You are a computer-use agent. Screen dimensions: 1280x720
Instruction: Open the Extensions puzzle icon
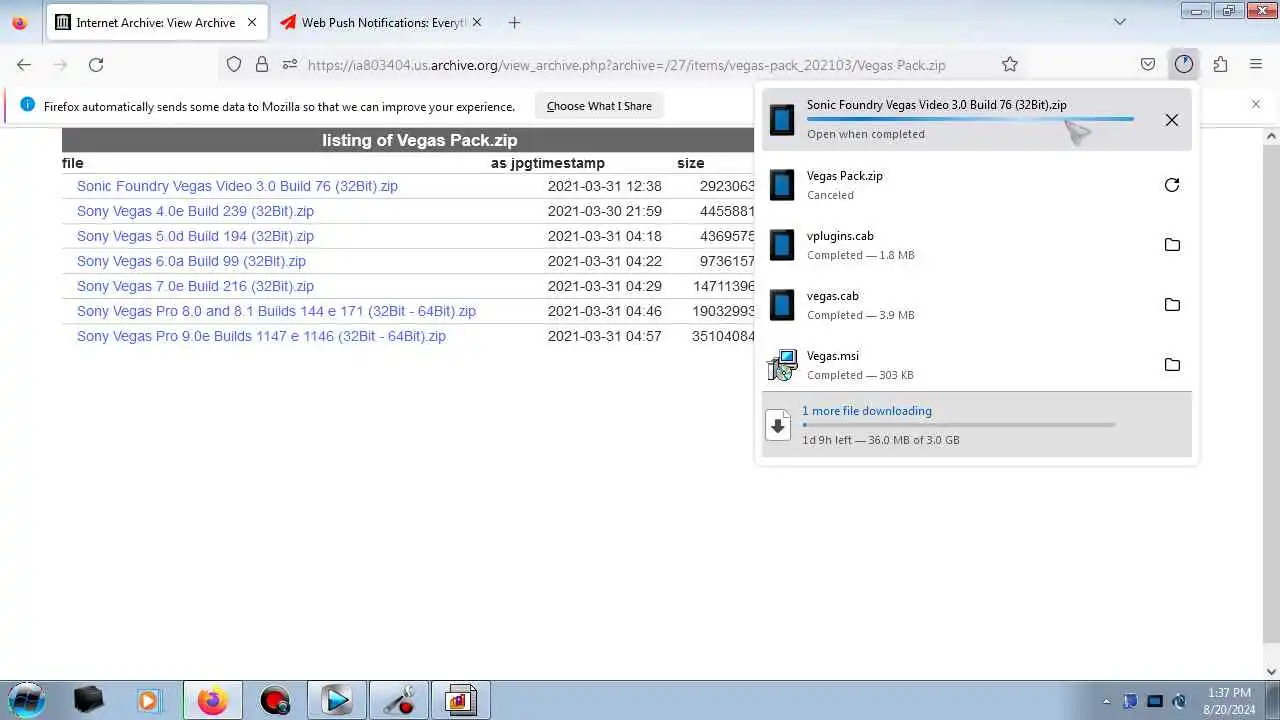1220,64
